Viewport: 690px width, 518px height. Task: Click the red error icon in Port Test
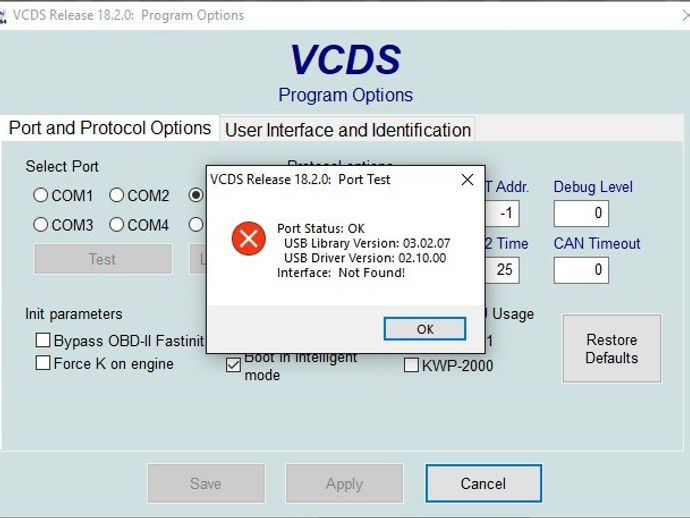(249, 239)
